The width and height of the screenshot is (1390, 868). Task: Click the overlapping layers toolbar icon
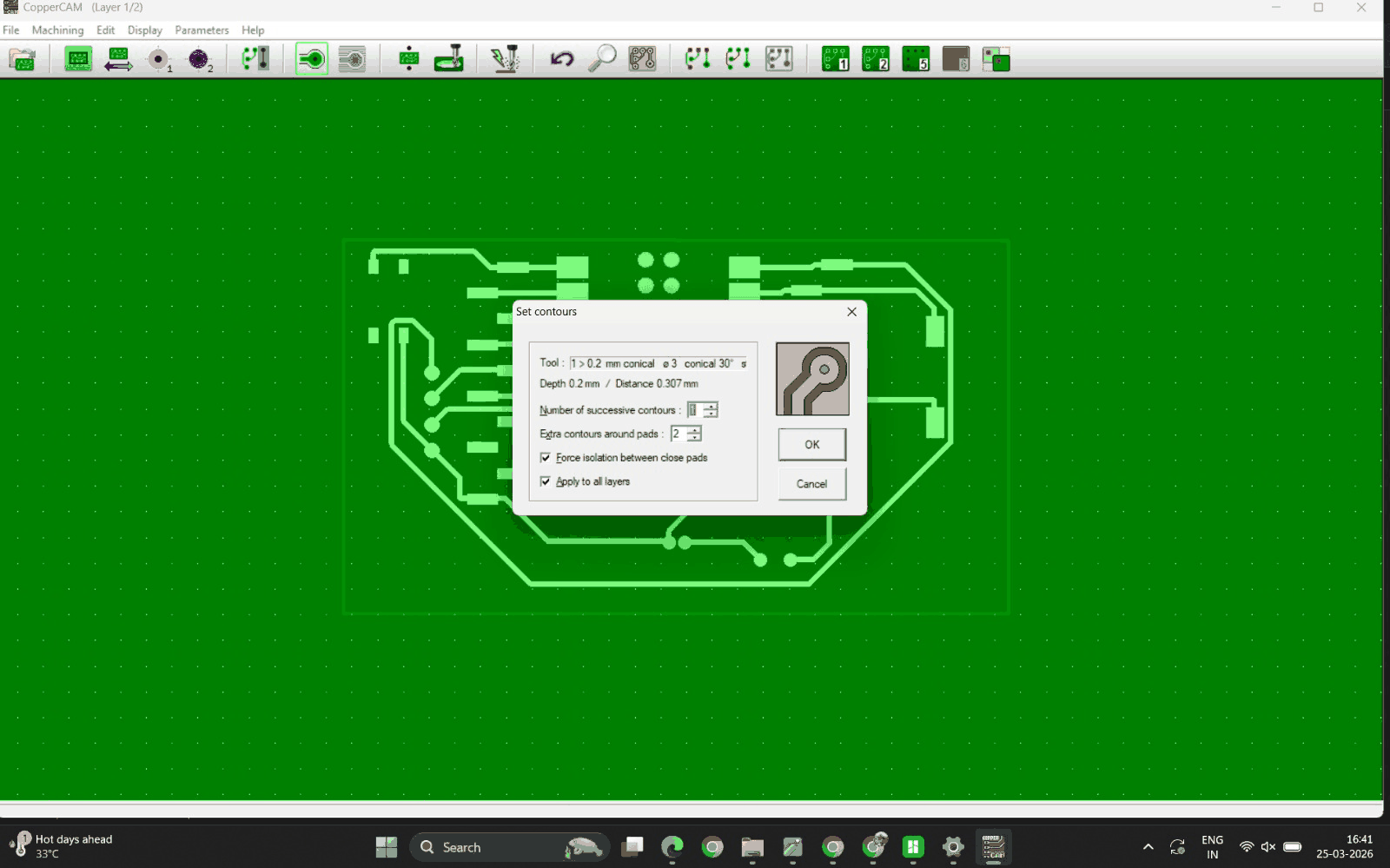click(x=996, y=59)
